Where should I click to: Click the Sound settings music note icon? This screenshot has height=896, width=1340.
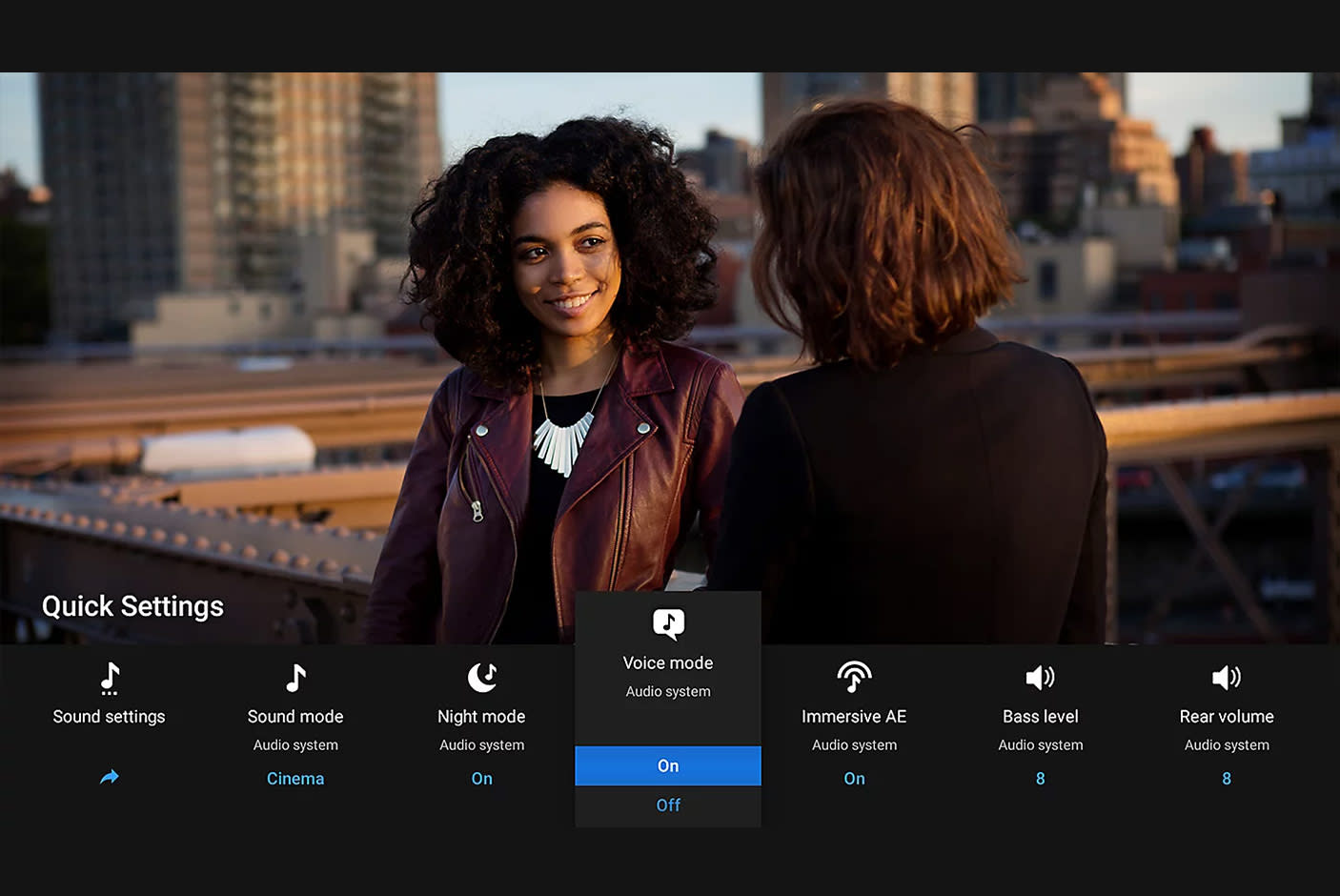tap(110, 678)
